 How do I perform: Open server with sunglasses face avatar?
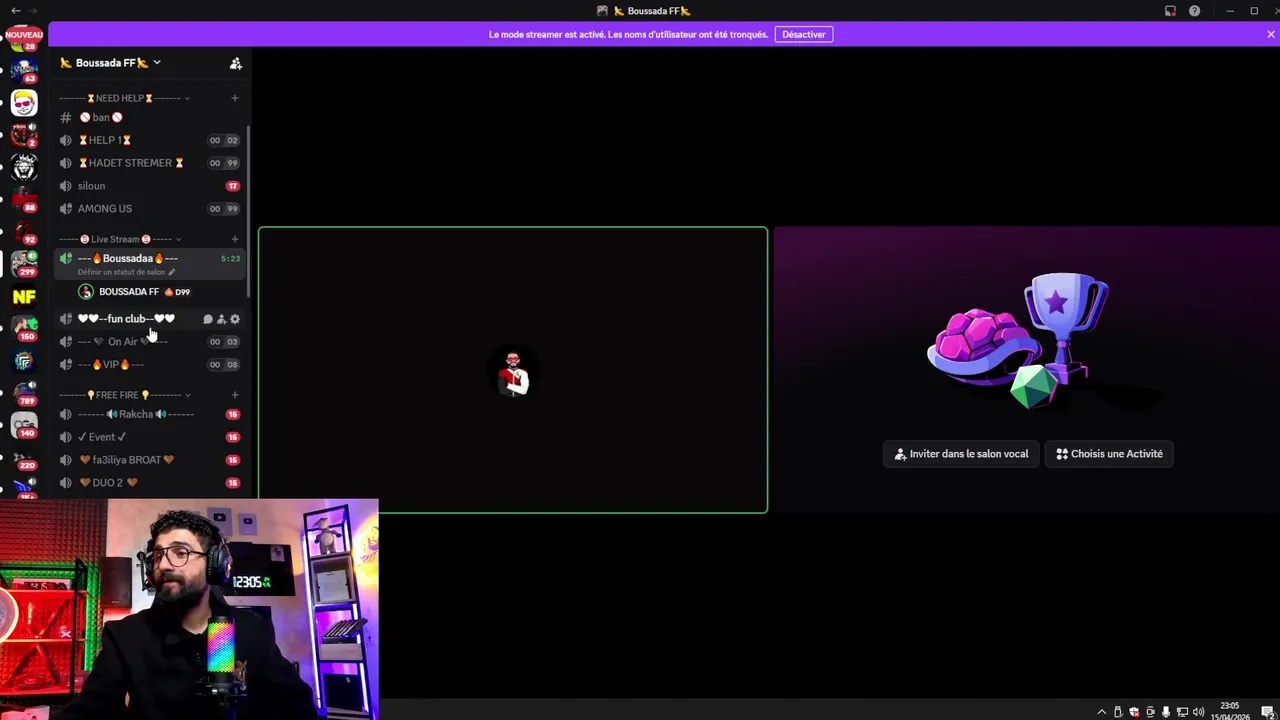[x=24, y=103]
